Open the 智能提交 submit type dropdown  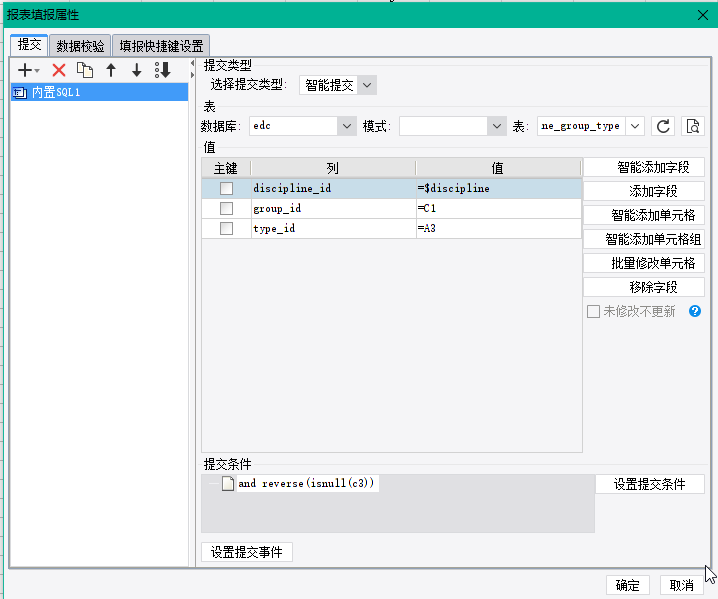point(337,85)
